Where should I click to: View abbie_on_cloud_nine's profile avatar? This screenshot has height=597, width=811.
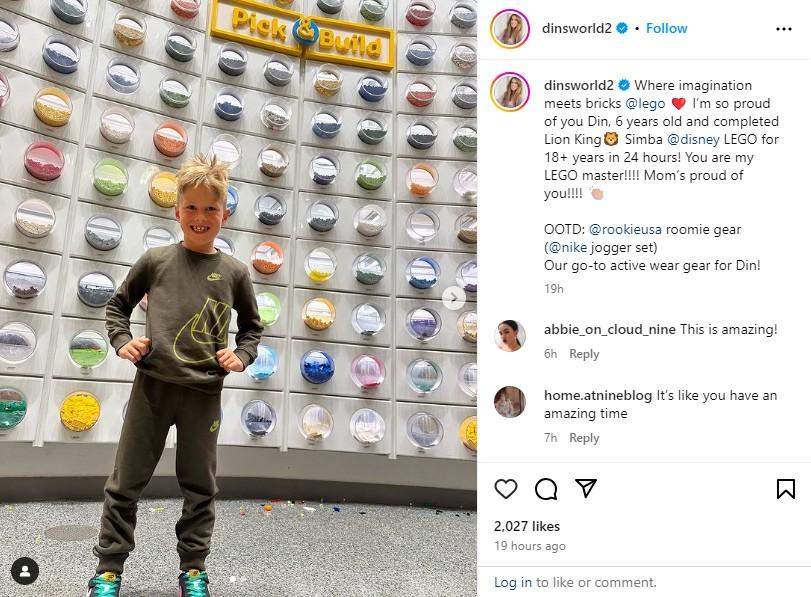[x=510, y=336]
